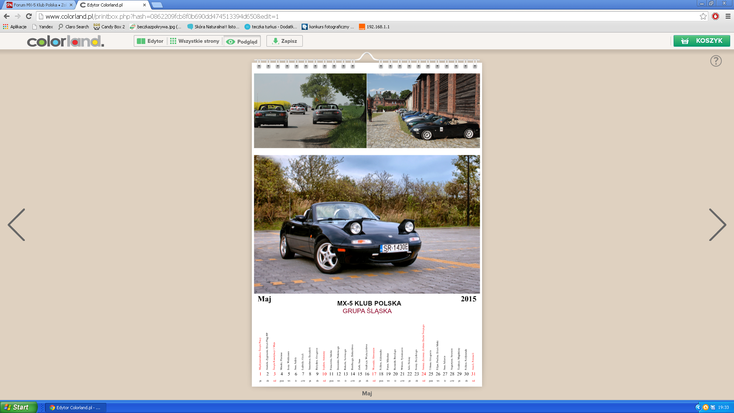Open the beczkazpokrywa.jpg bookmark

pos(155,27)
